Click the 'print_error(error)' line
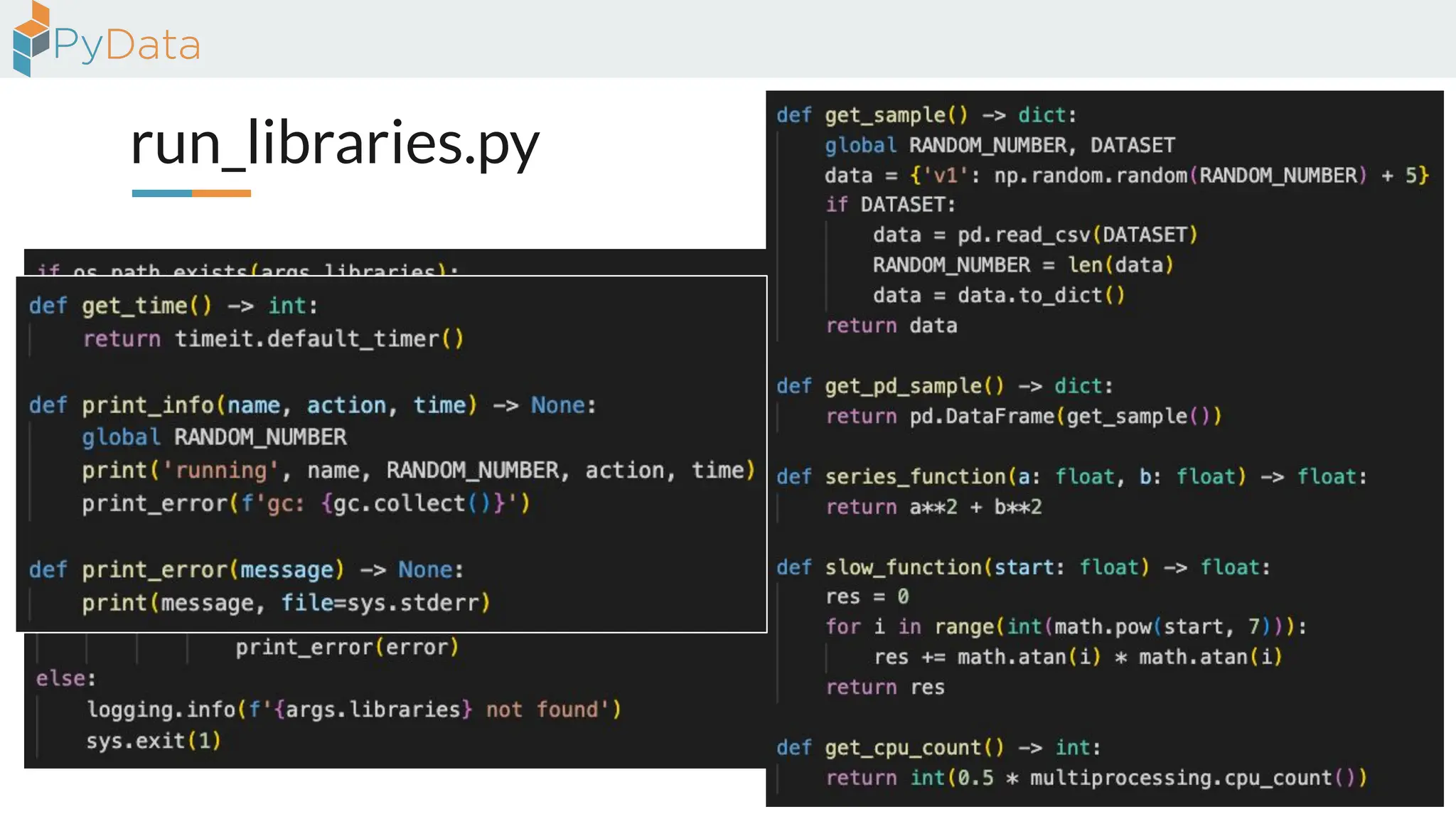Image resolution: width=1456 pixels, height=819 pixels. coord(347,647)
